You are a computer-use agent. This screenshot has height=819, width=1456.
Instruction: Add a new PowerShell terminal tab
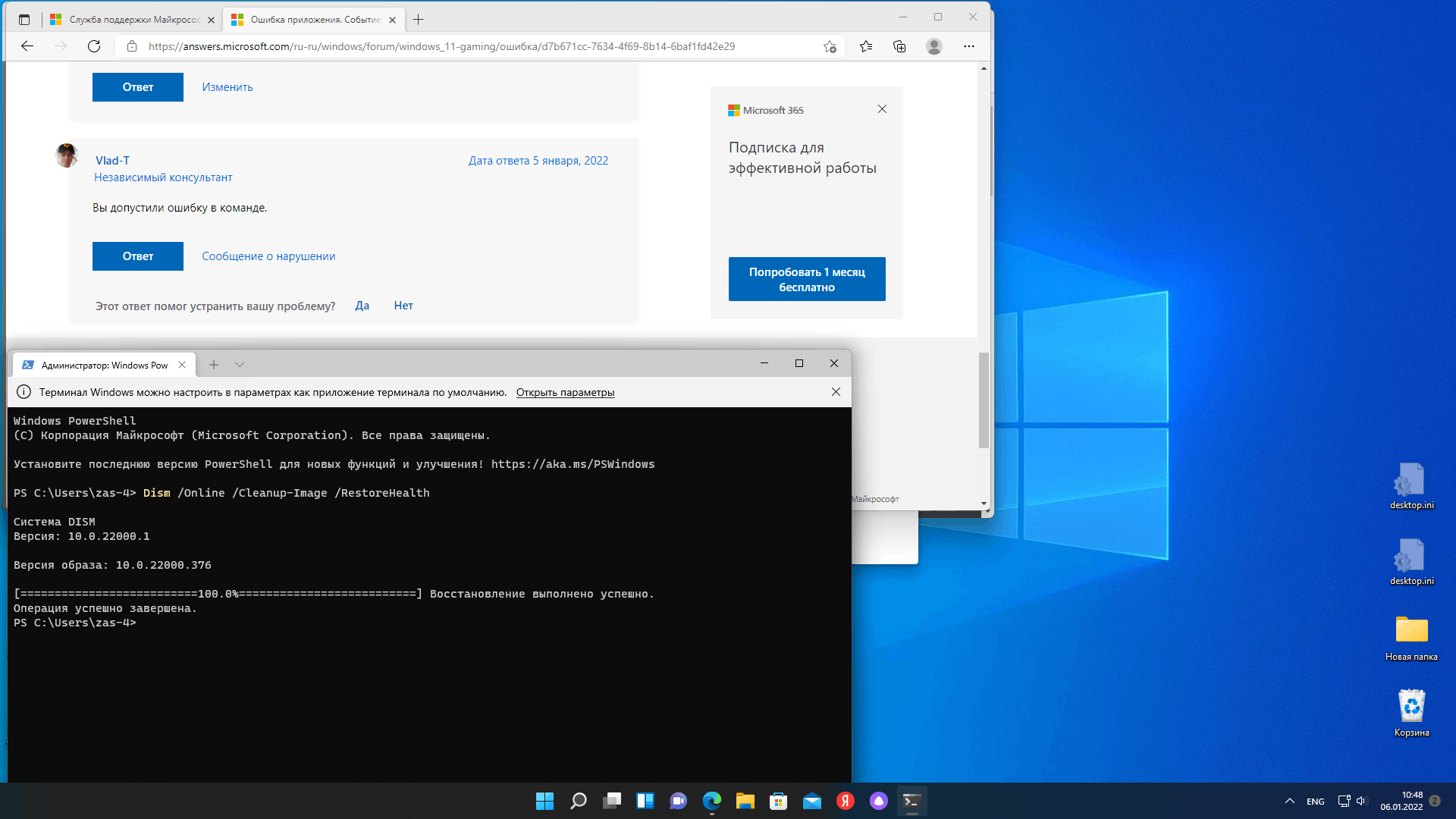coord(214,365)
